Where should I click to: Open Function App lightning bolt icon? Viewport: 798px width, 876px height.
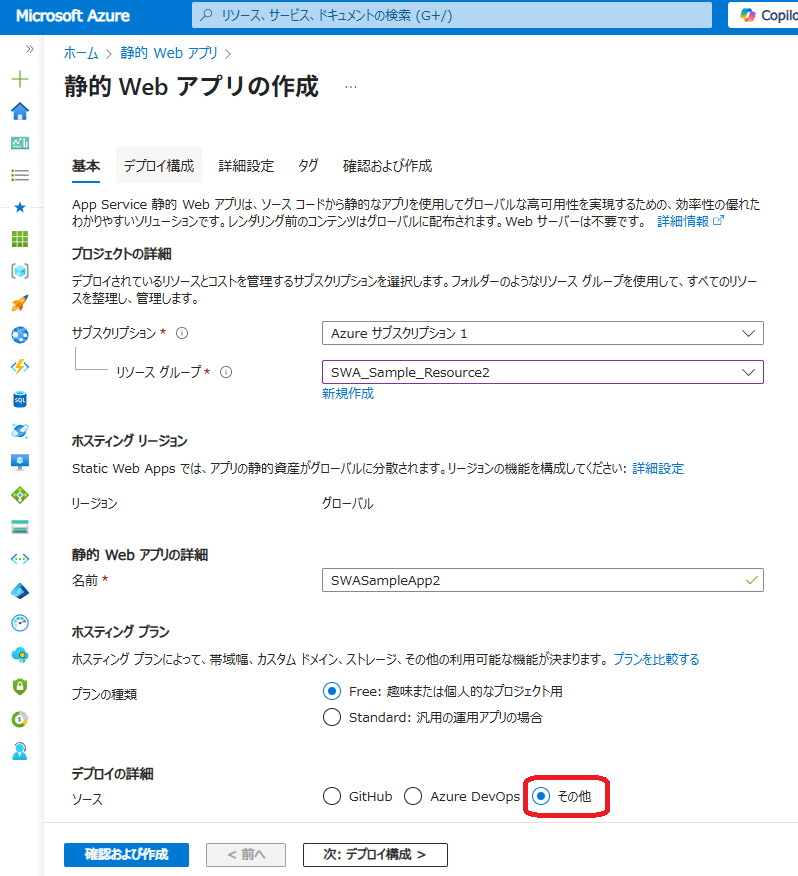tap(20, 367)
